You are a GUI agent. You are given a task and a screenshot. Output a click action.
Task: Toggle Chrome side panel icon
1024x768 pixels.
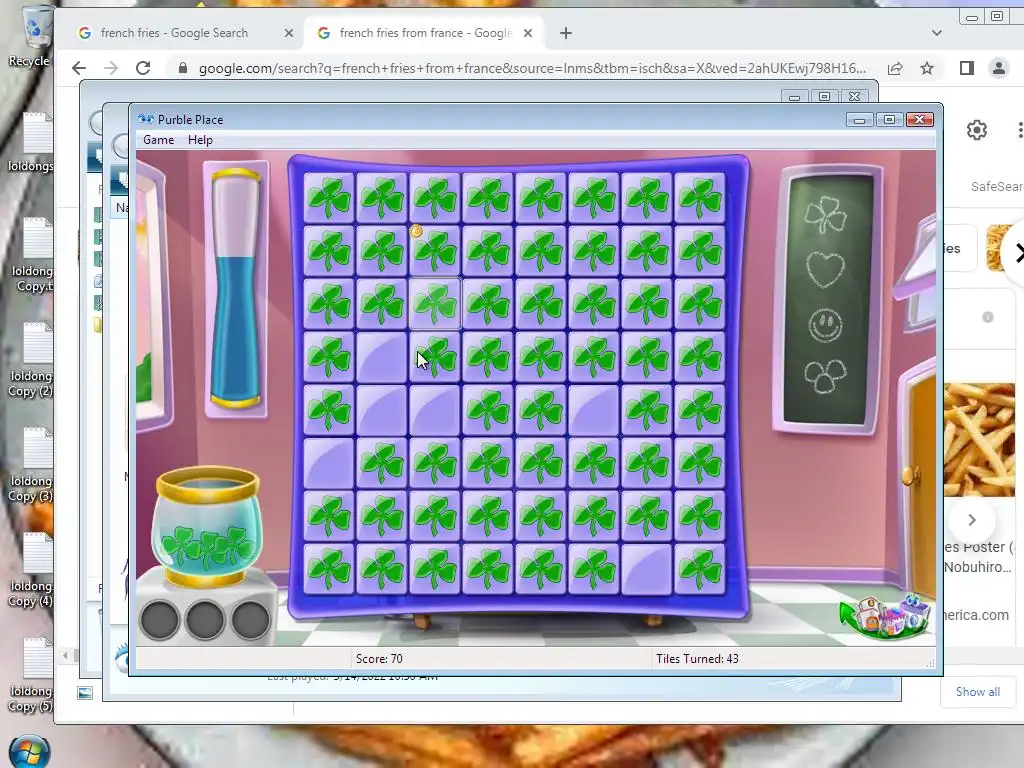point(967,68)
